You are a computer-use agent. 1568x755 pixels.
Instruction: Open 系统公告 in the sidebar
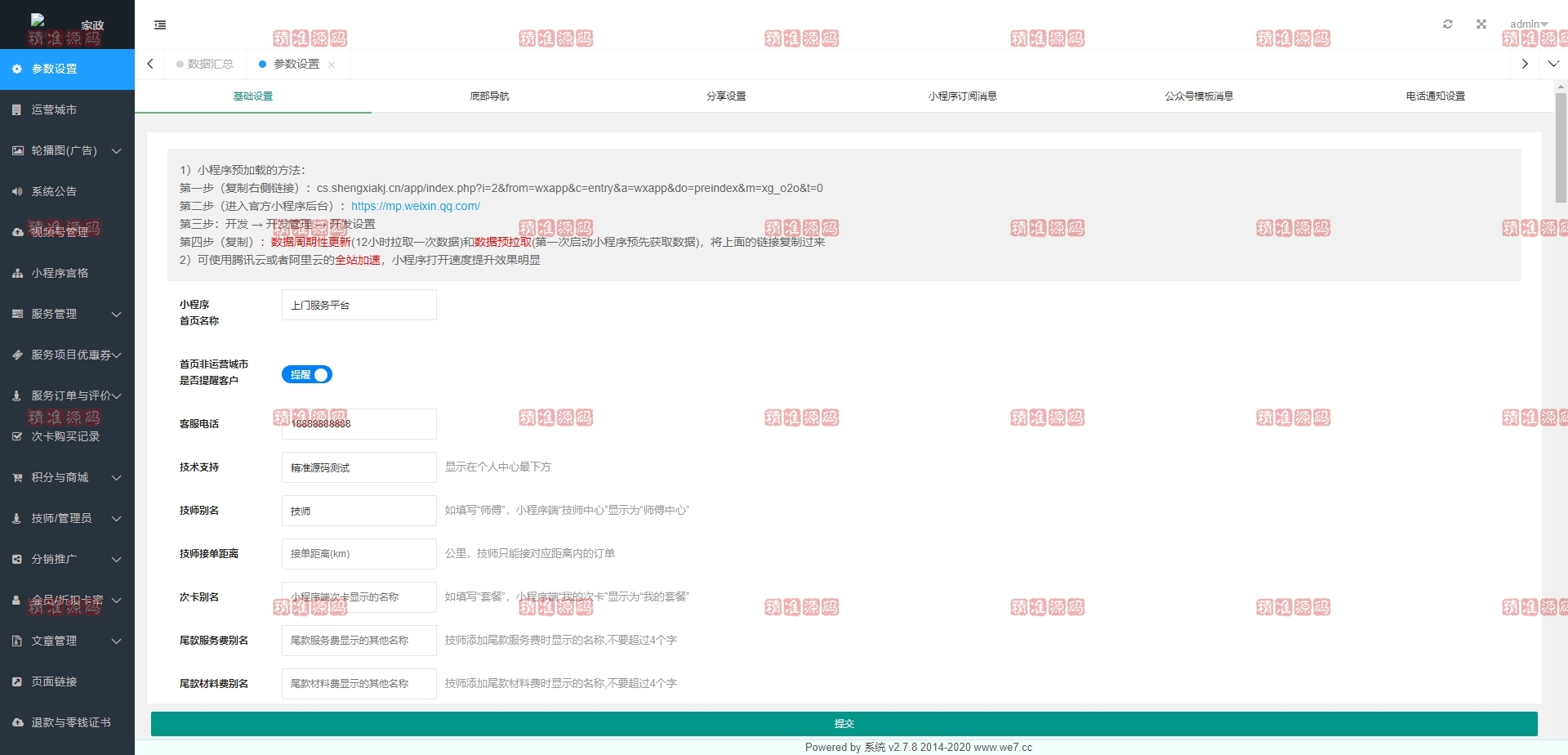pyautogui.click(x=67, y=191)
